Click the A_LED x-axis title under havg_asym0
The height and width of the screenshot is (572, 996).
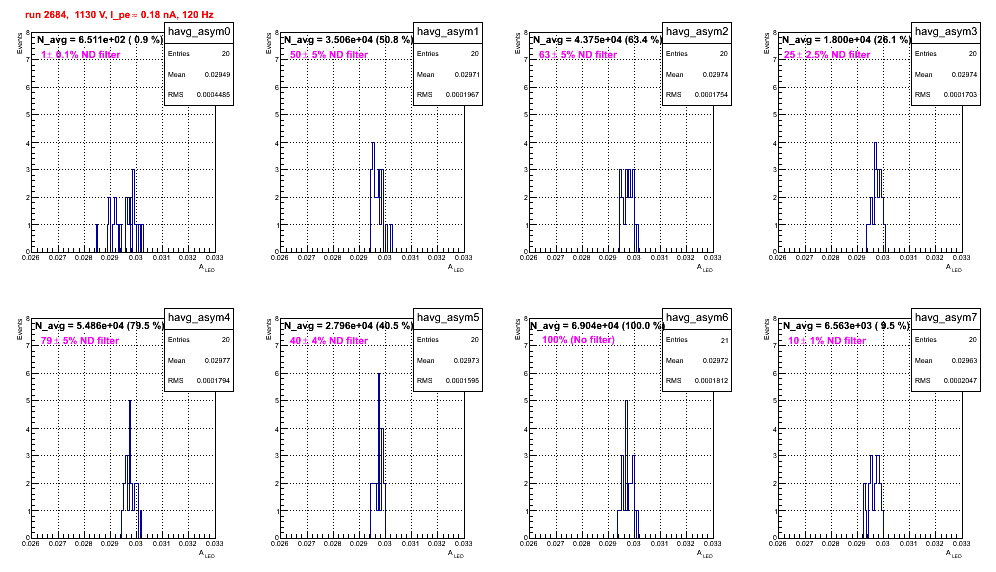point(207,268)
